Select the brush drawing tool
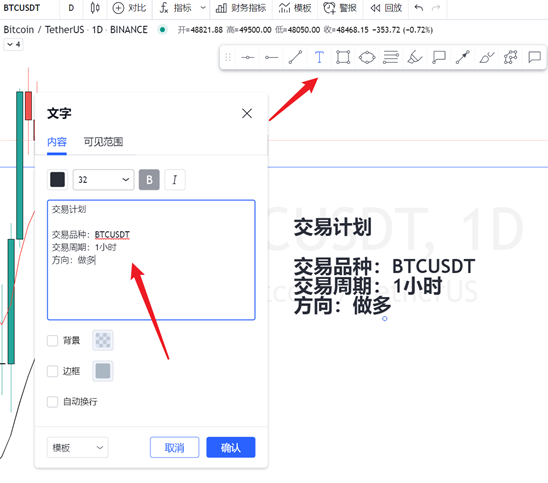Screen dimensions: 548x483 [x=415, y=57]
